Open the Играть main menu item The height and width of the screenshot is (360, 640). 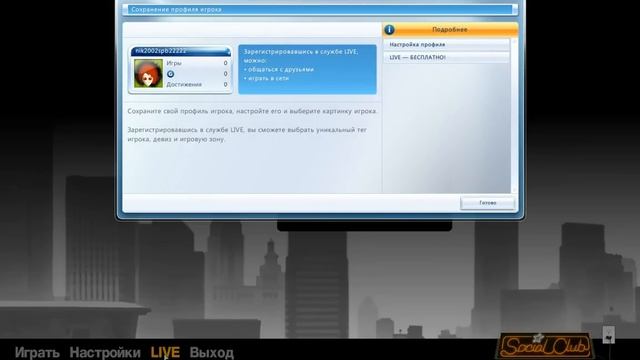(37, 352)
